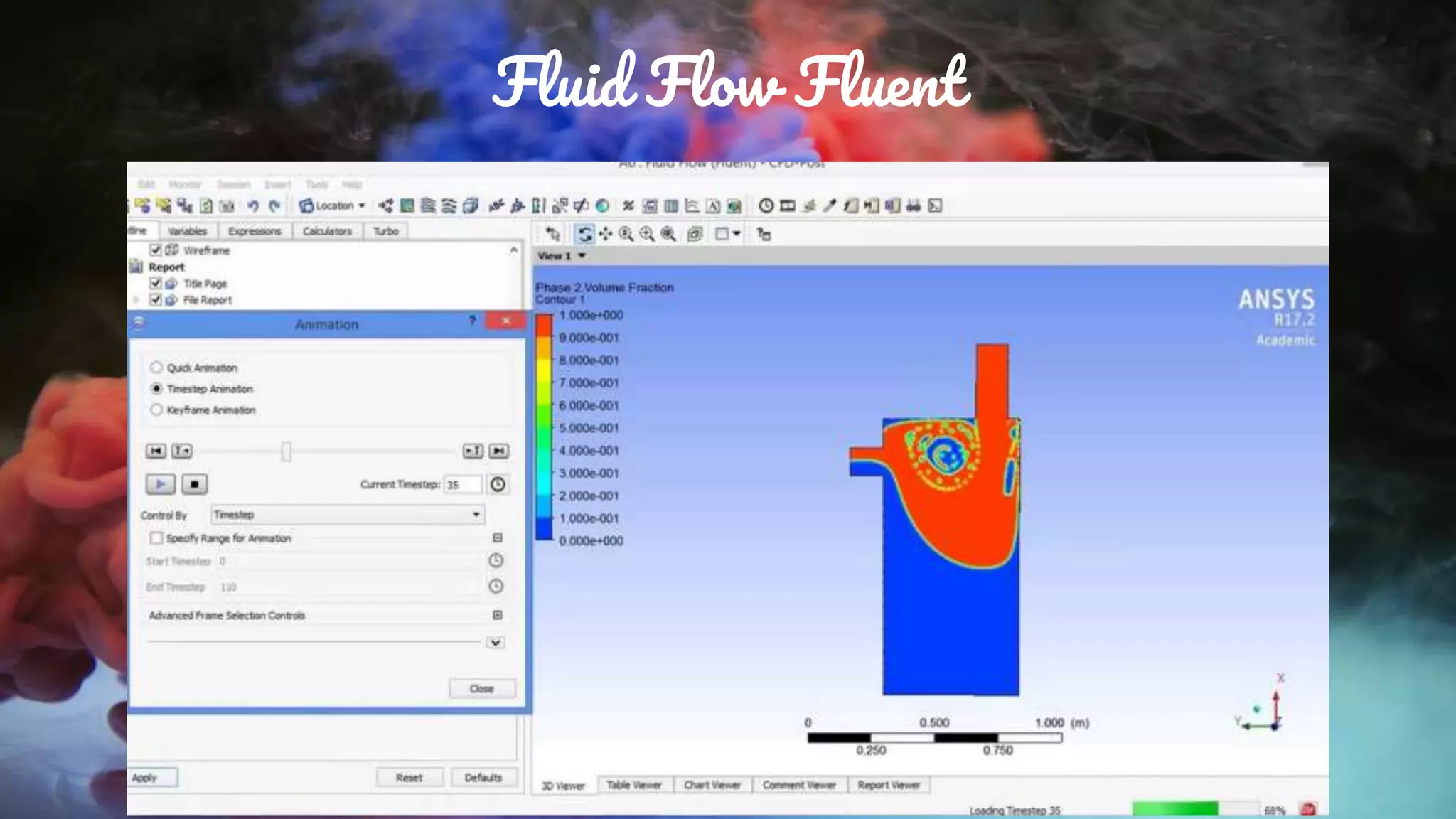The height and width of the screenshot is (819, 1456).
Task: Open the Timestep Selector clock icon
Action: click(766, 206)
